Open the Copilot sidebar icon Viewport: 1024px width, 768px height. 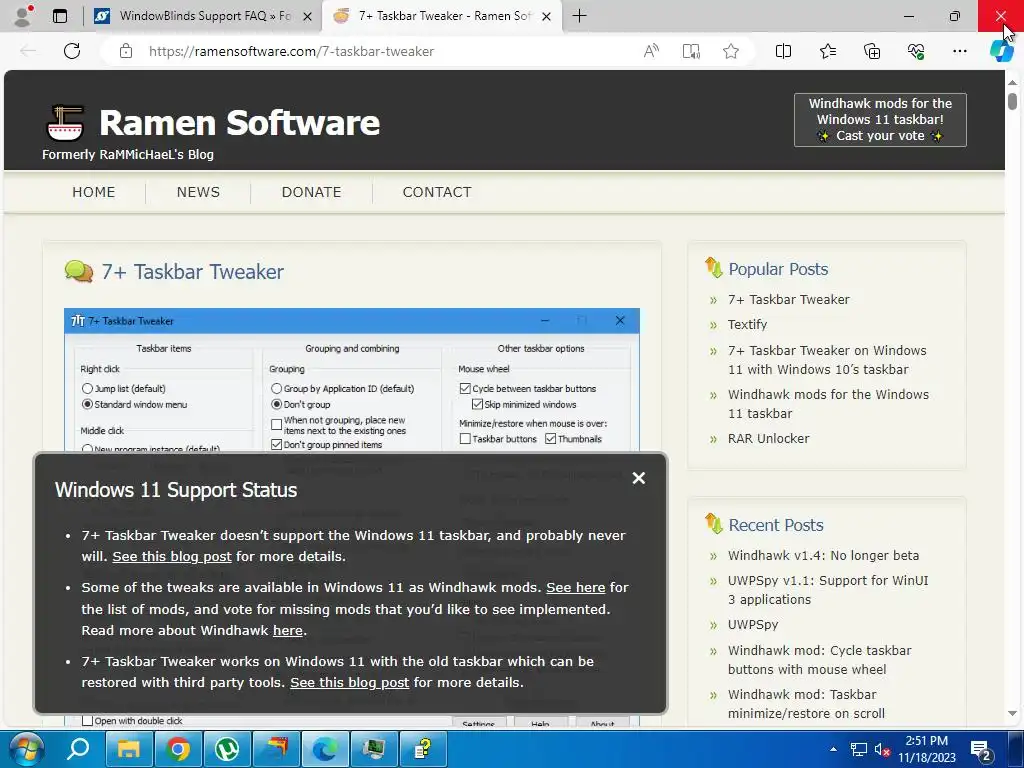pos(1001,51)
